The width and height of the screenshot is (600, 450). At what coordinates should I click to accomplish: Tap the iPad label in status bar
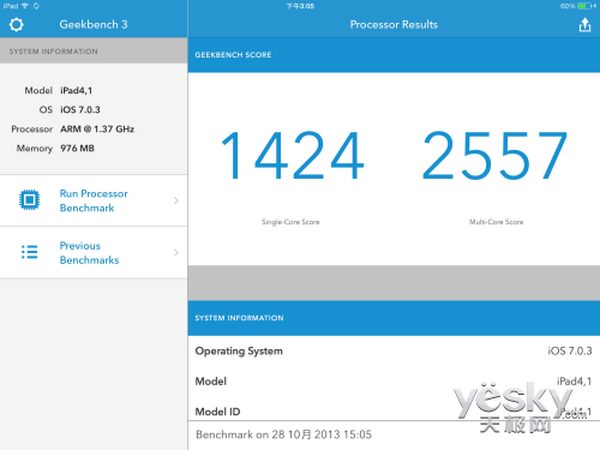point(11,6)
